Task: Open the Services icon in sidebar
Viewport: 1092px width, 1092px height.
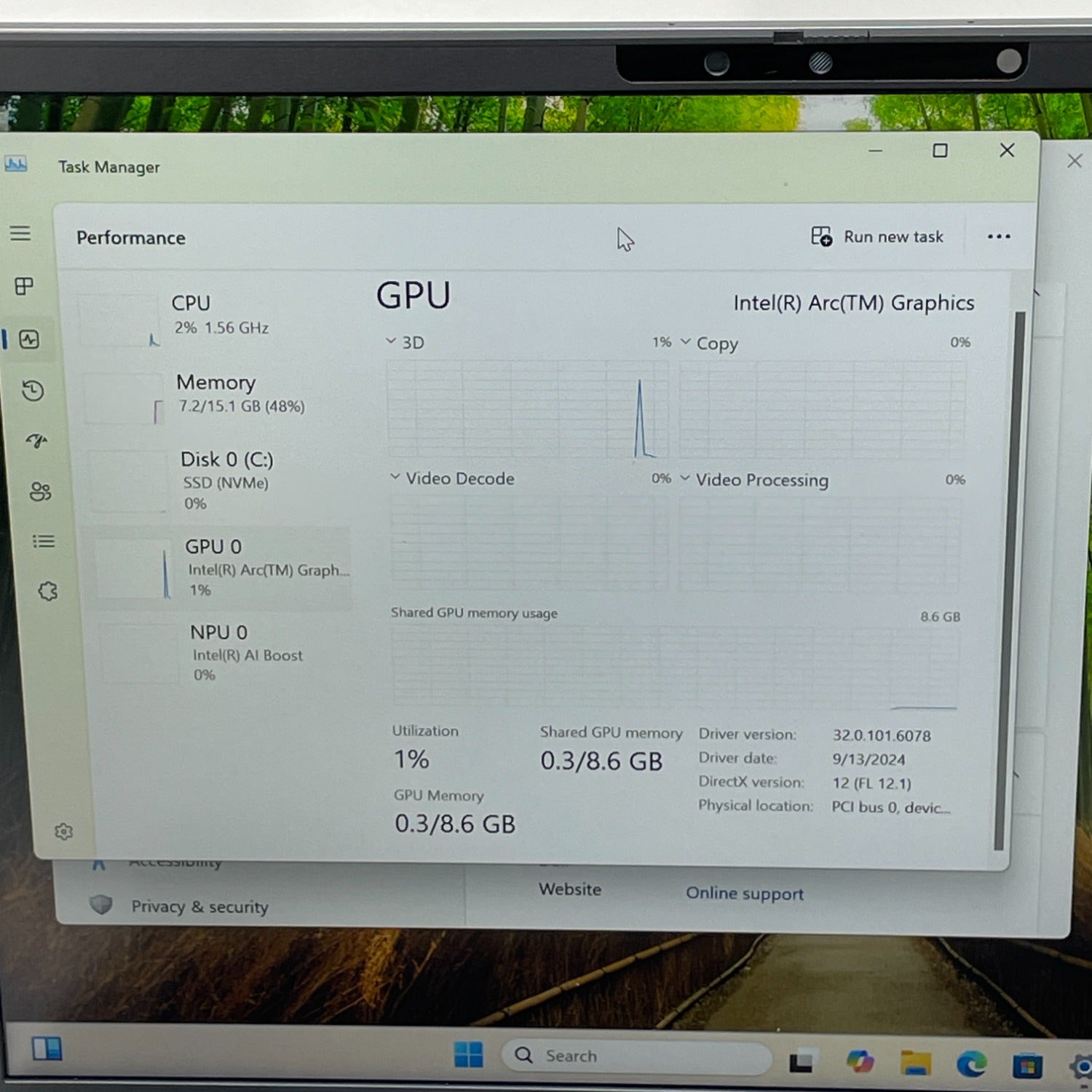Action: pyautogui.click(x=48, y=591)
